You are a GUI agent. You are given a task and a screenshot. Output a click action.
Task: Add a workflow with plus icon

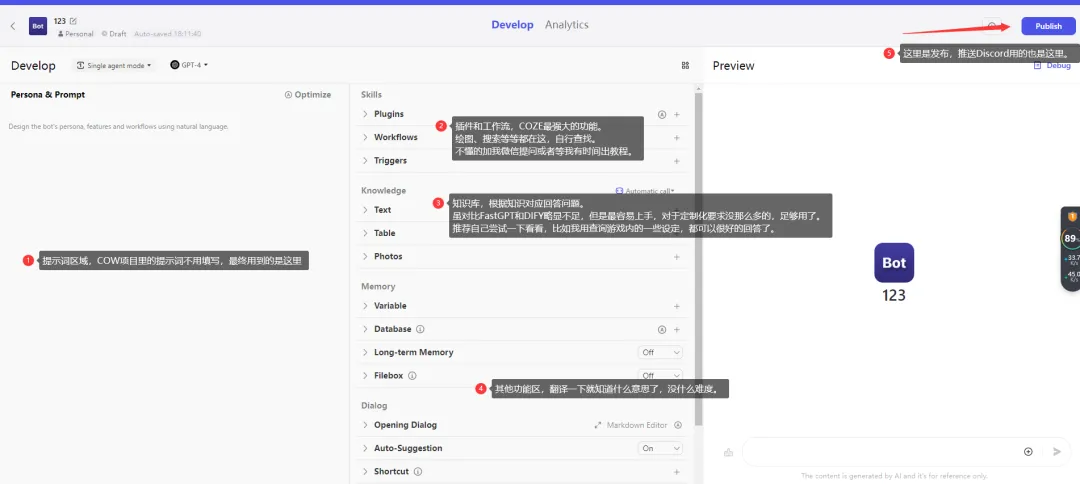pos(676,138)
